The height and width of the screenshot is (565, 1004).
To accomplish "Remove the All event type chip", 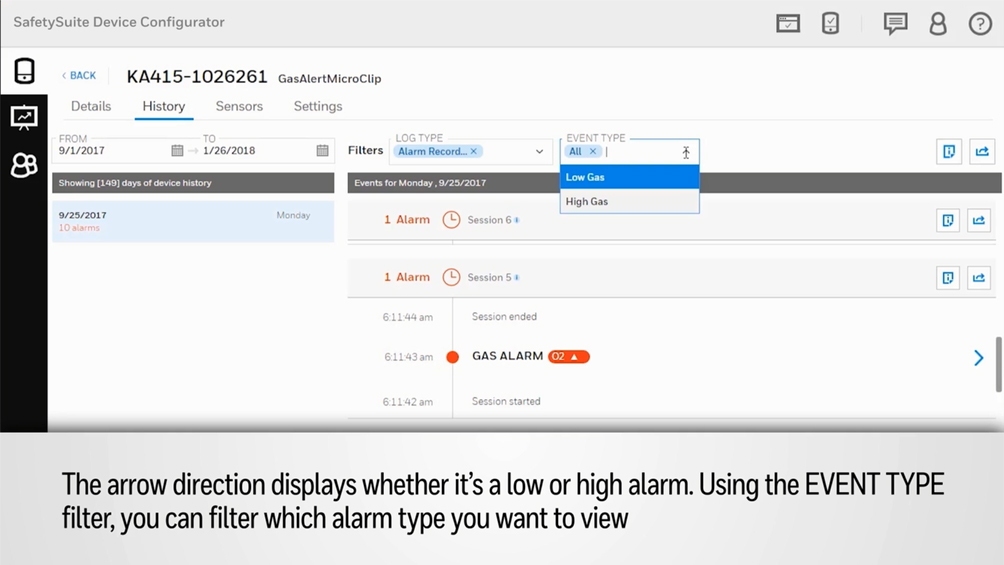I will tap(592, 152).
